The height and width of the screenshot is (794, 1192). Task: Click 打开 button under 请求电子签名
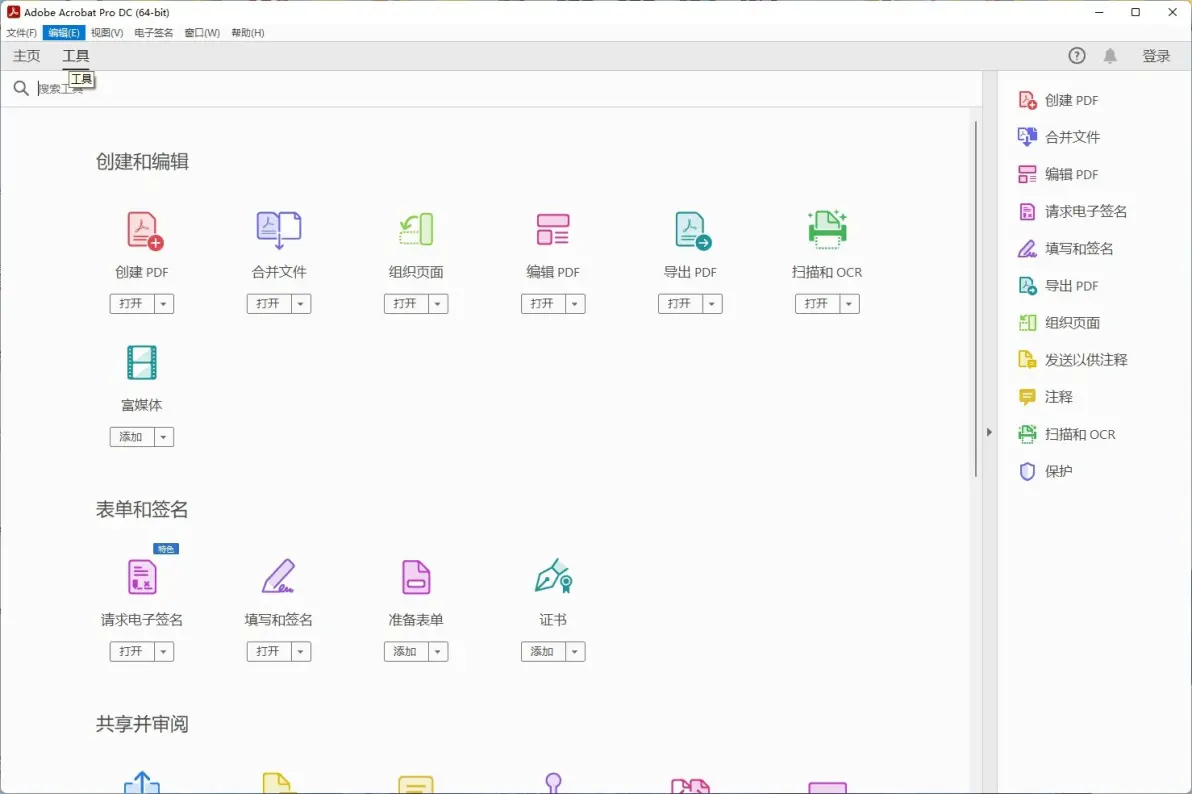click(132, 651)
